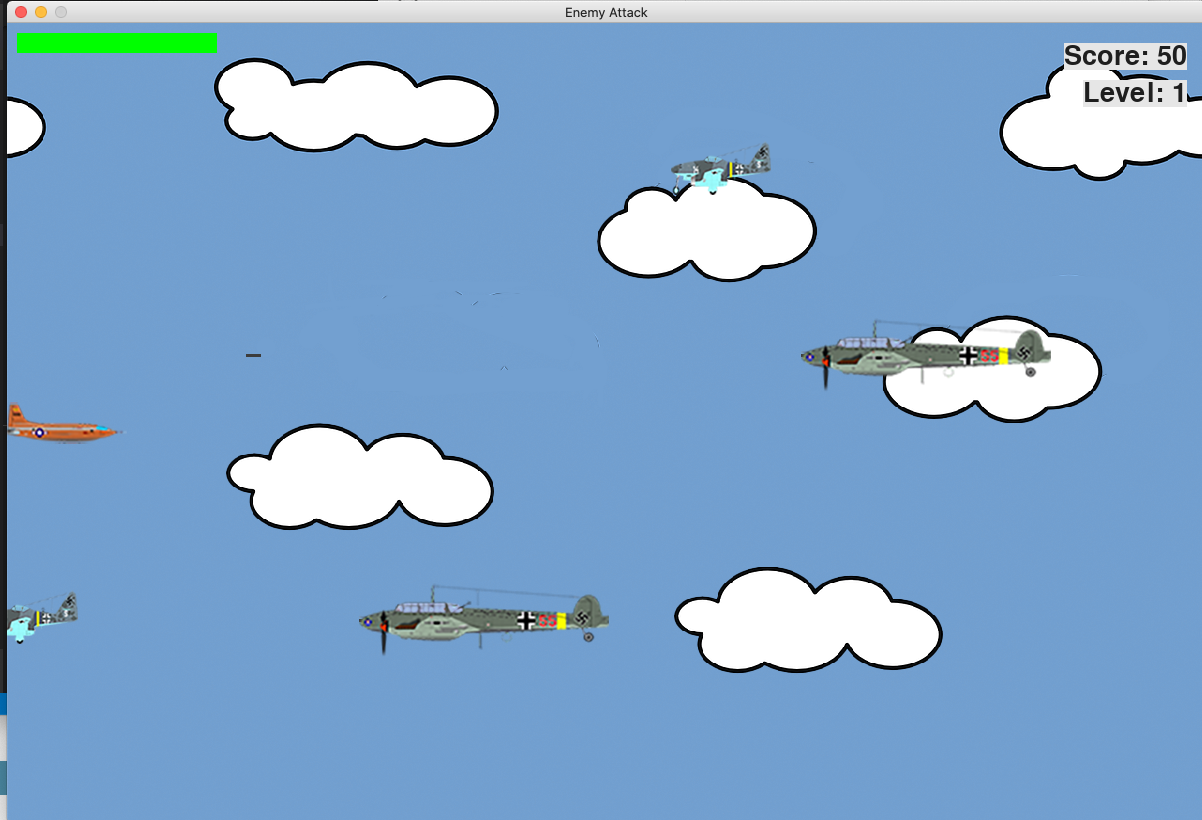
Task: Click the Level indicator text
Action: tap(1134, 93)
